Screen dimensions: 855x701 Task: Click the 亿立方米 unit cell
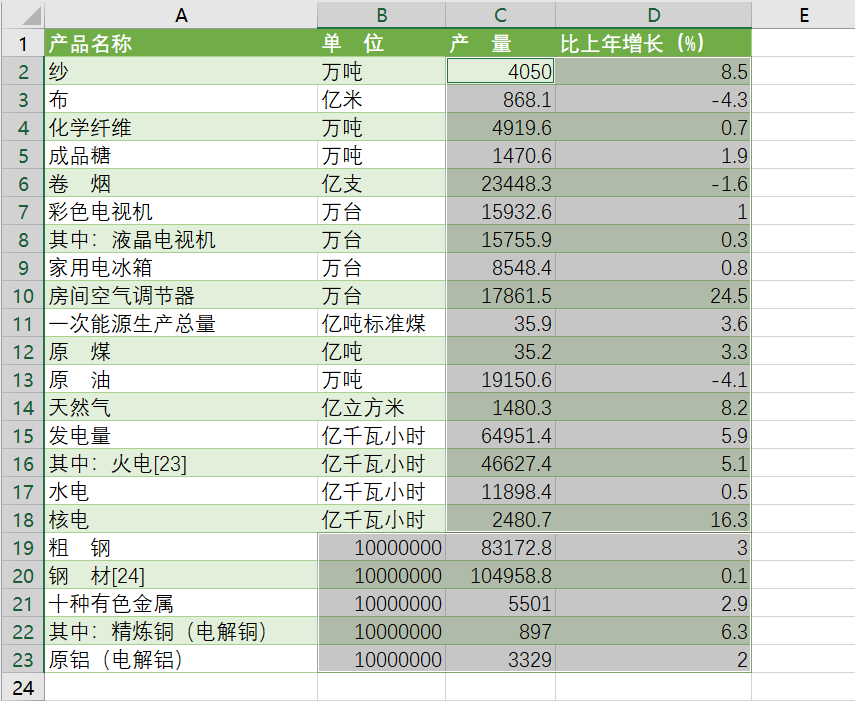click(x=381, y=407)
